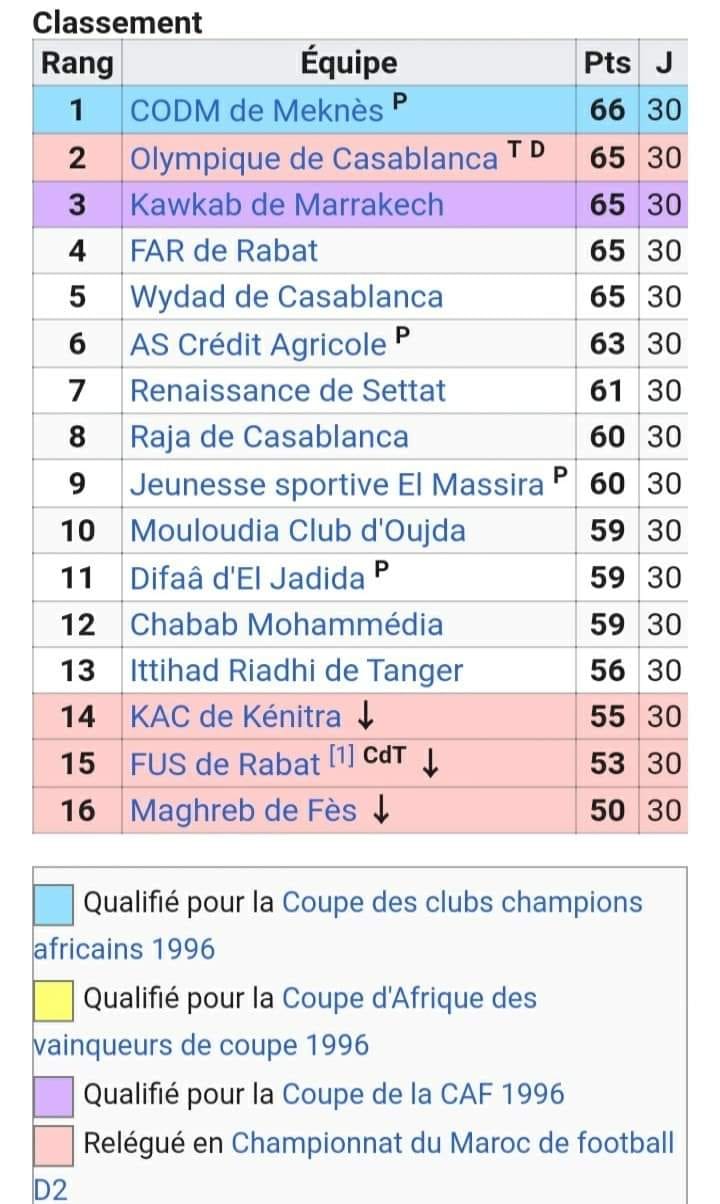
Task: Open the AS Crédit Agricole link
Action: [x=258, y=345]
